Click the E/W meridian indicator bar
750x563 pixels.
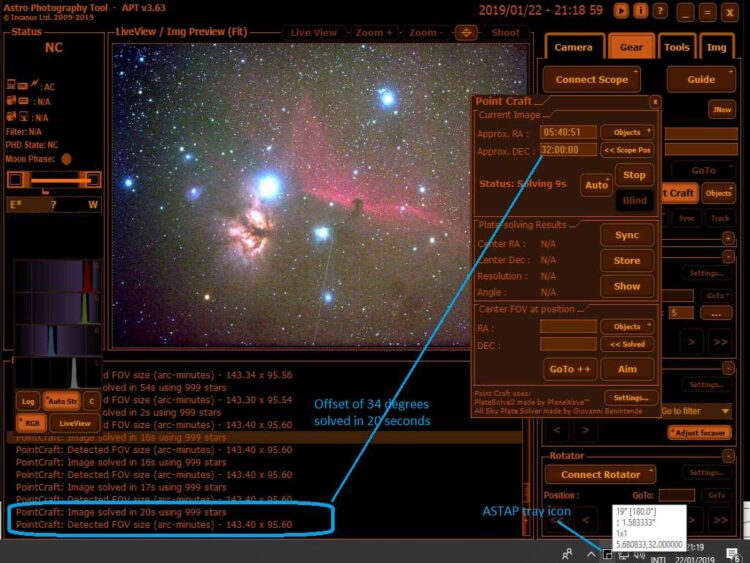[x=54, y=205]
